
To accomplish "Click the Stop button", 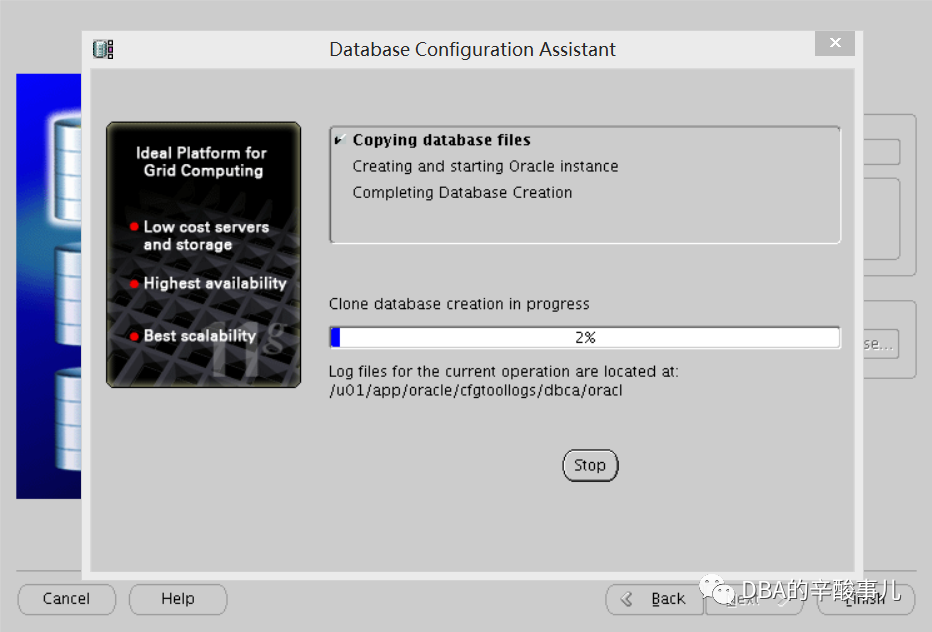I will tap(590, 465).
